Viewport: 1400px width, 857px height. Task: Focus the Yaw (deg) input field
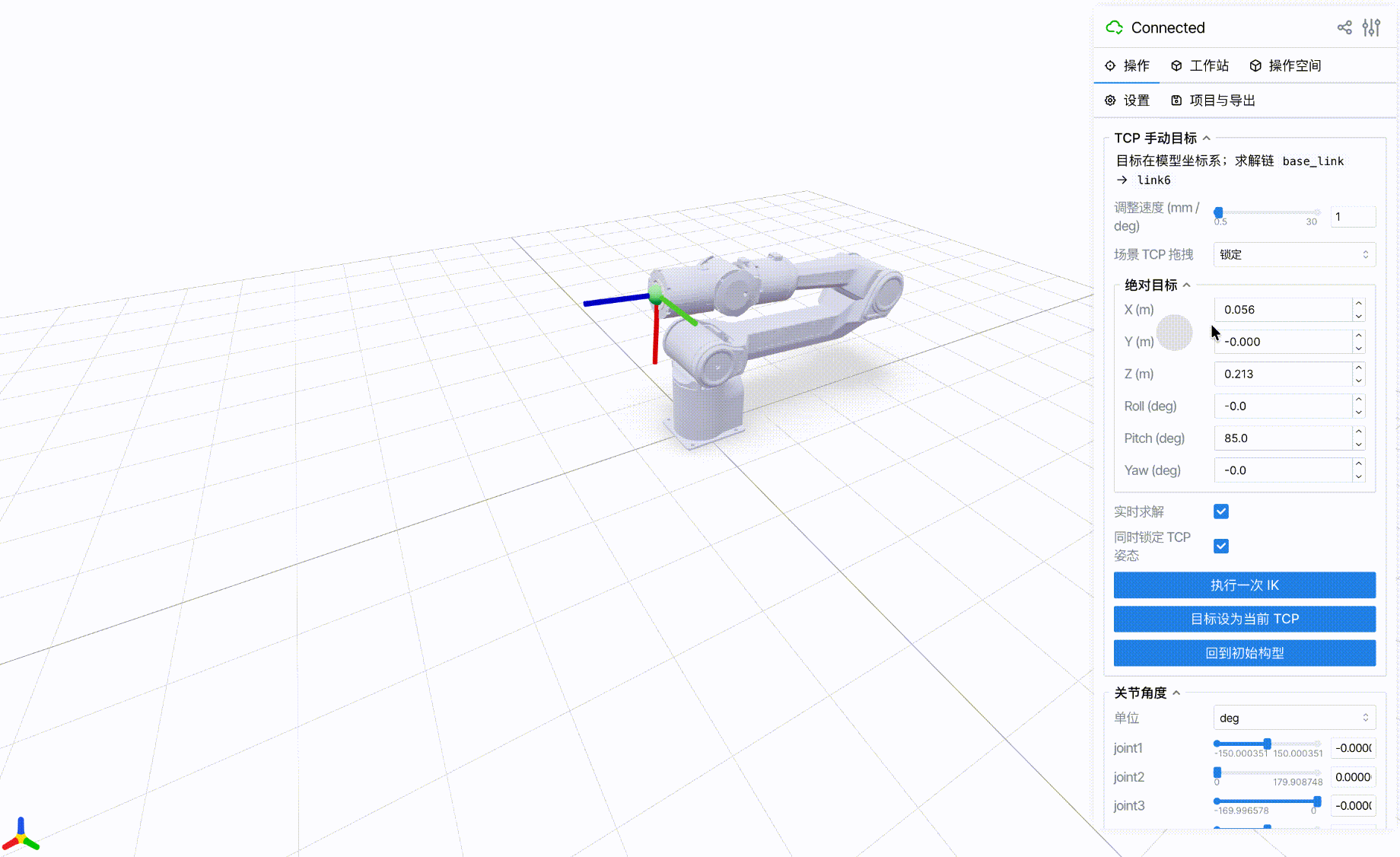click(x=1283, y=470)
